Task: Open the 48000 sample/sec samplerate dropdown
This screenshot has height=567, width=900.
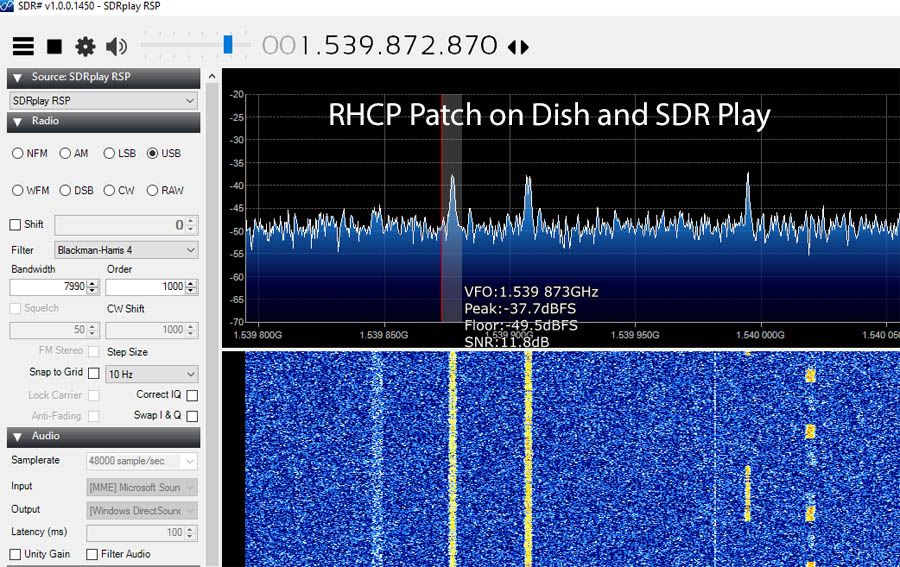Action: 142,461
